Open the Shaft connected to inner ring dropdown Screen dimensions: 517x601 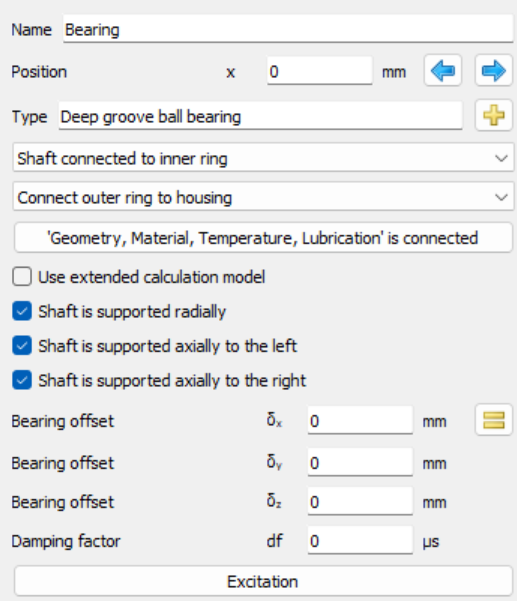pyautogui.click(x=263, y=158)
